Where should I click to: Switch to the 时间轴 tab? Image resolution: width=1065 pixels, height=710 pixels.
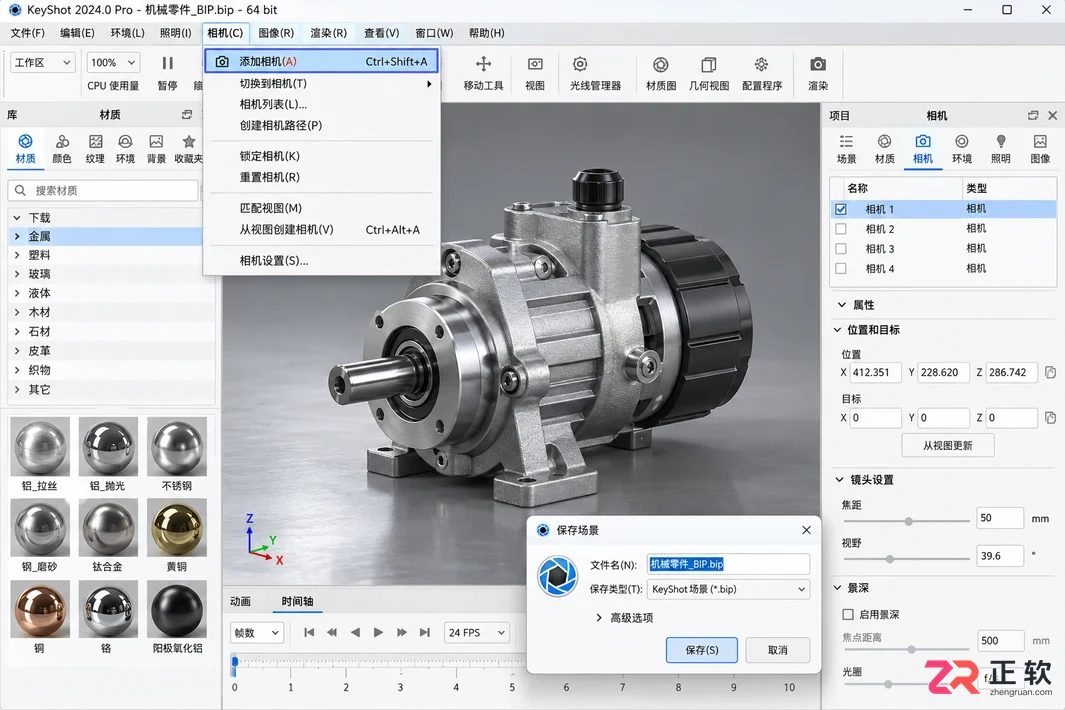pos(297,601)
